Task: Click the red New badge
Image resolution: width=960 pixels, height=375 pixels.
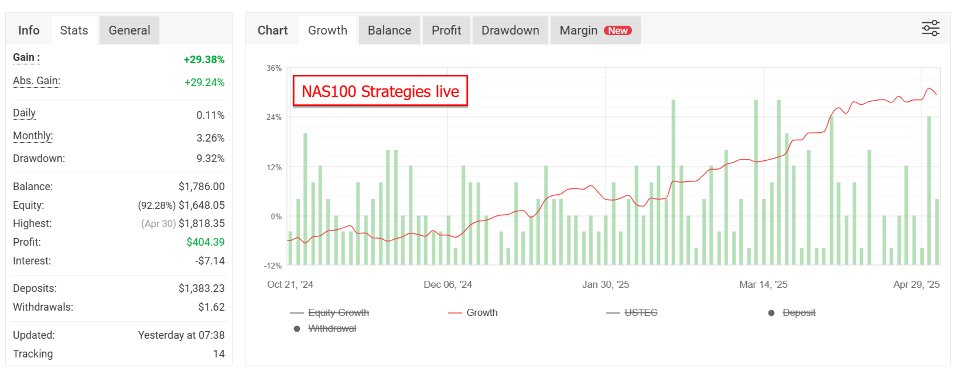Action: pyautogui.click(x=618, y=30)
